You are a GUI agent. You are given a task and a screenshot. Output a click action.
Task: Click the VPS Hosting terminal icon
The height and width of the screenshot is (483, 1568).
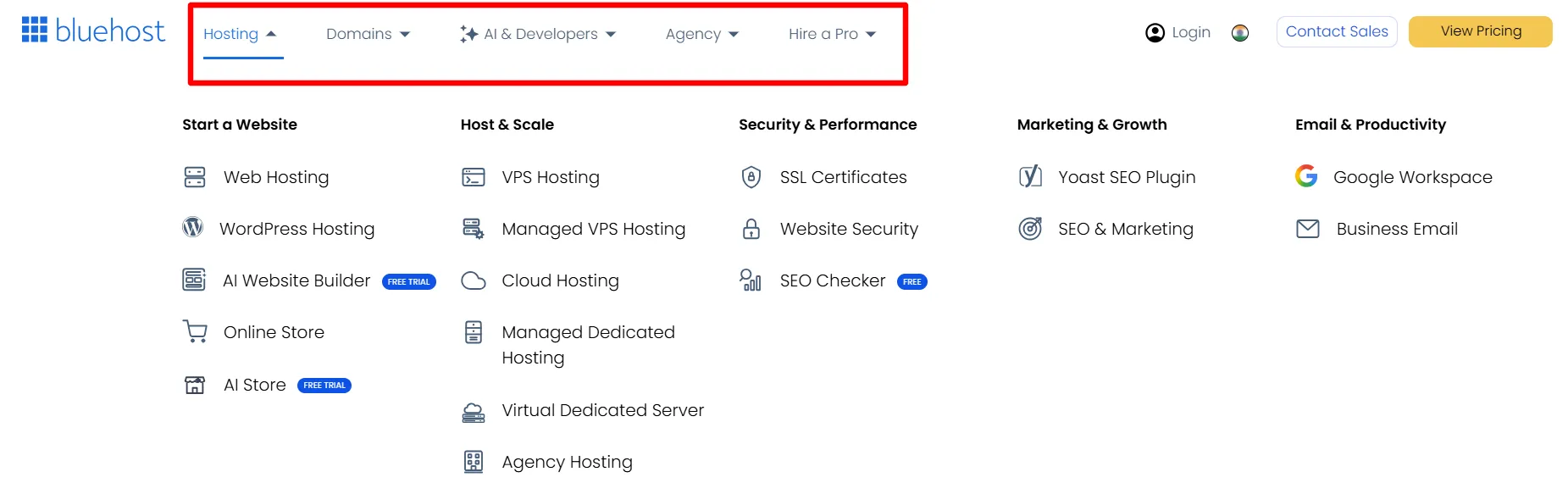click(474, 177)
